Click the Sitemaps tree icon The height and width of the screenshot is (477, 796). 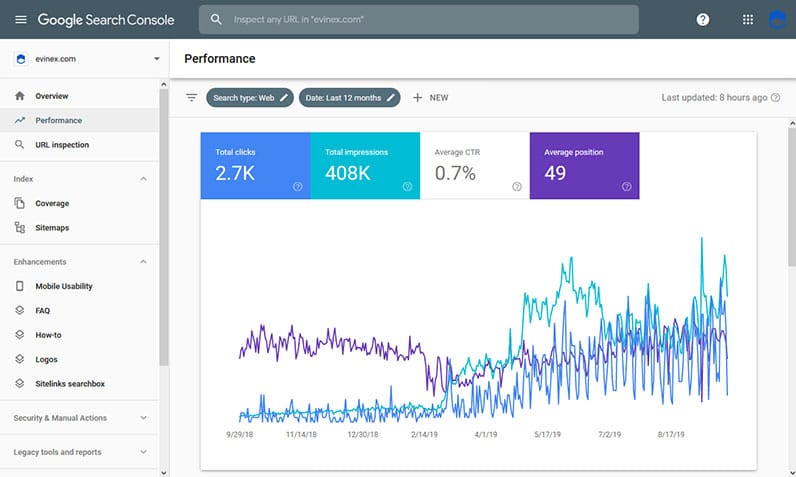point(20,227)
